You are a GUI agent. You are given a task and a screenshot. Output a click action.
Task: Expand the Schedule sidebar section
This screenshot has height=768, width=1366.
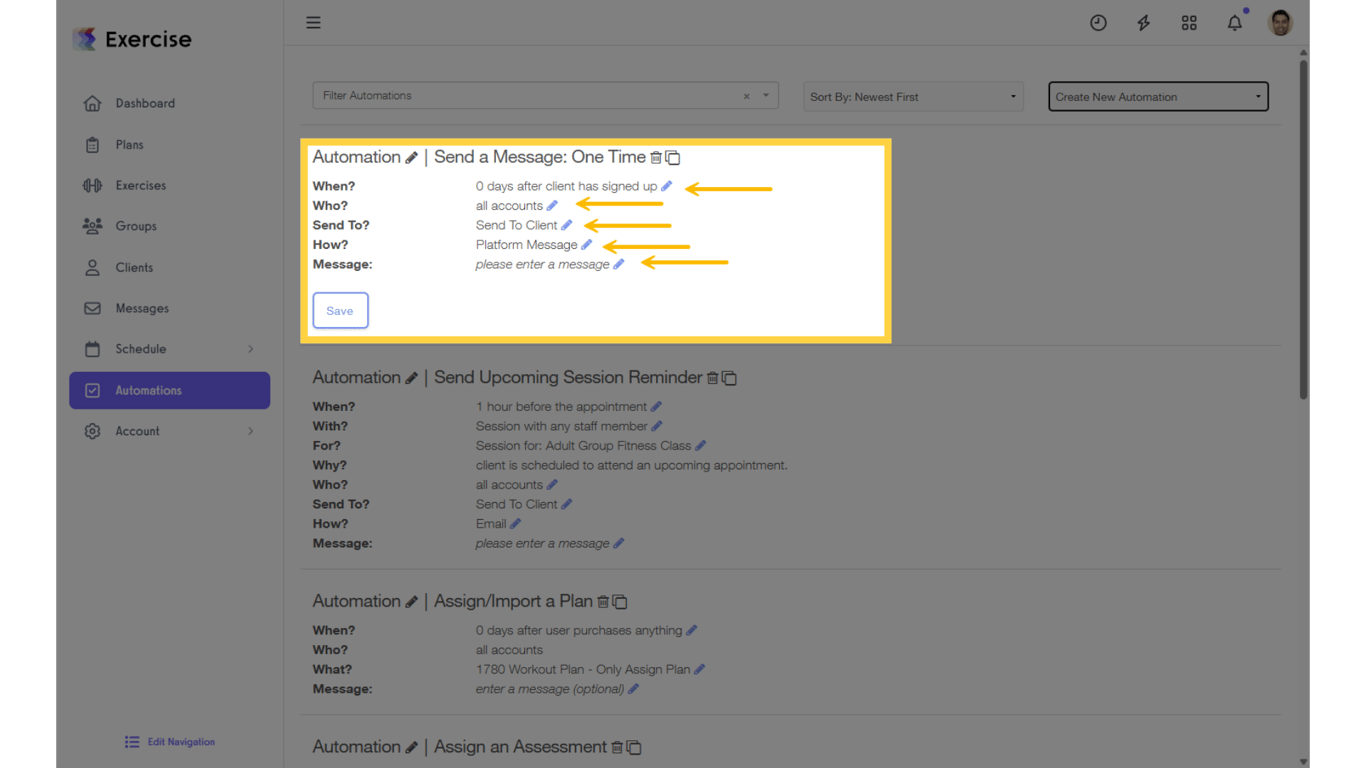pyautogui.click(x=169, y=349)
